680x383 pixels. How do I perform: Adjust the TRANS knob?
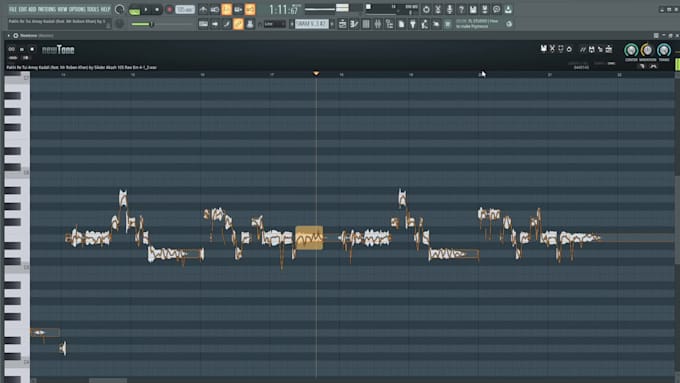coord(664,50)
